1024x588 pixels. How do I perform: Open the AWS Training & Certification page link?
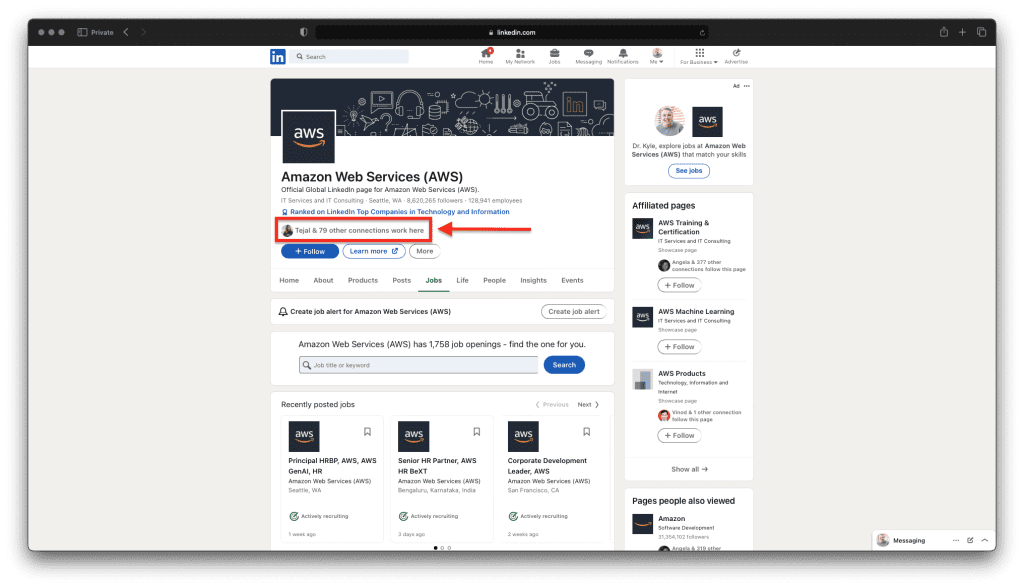coord(683,227)
